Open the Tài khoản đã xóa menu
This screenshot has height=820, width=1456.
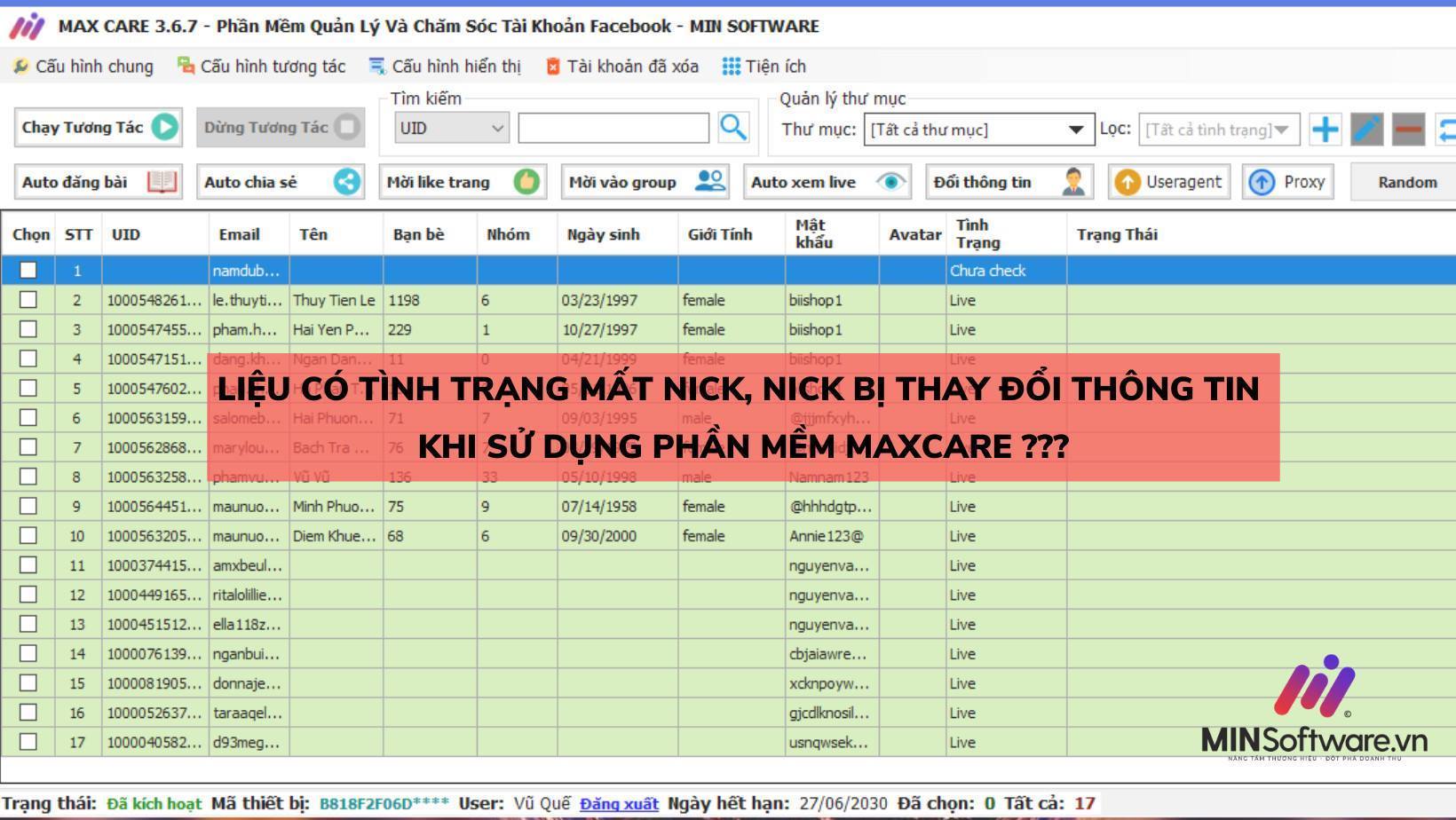tap(623, 66)
